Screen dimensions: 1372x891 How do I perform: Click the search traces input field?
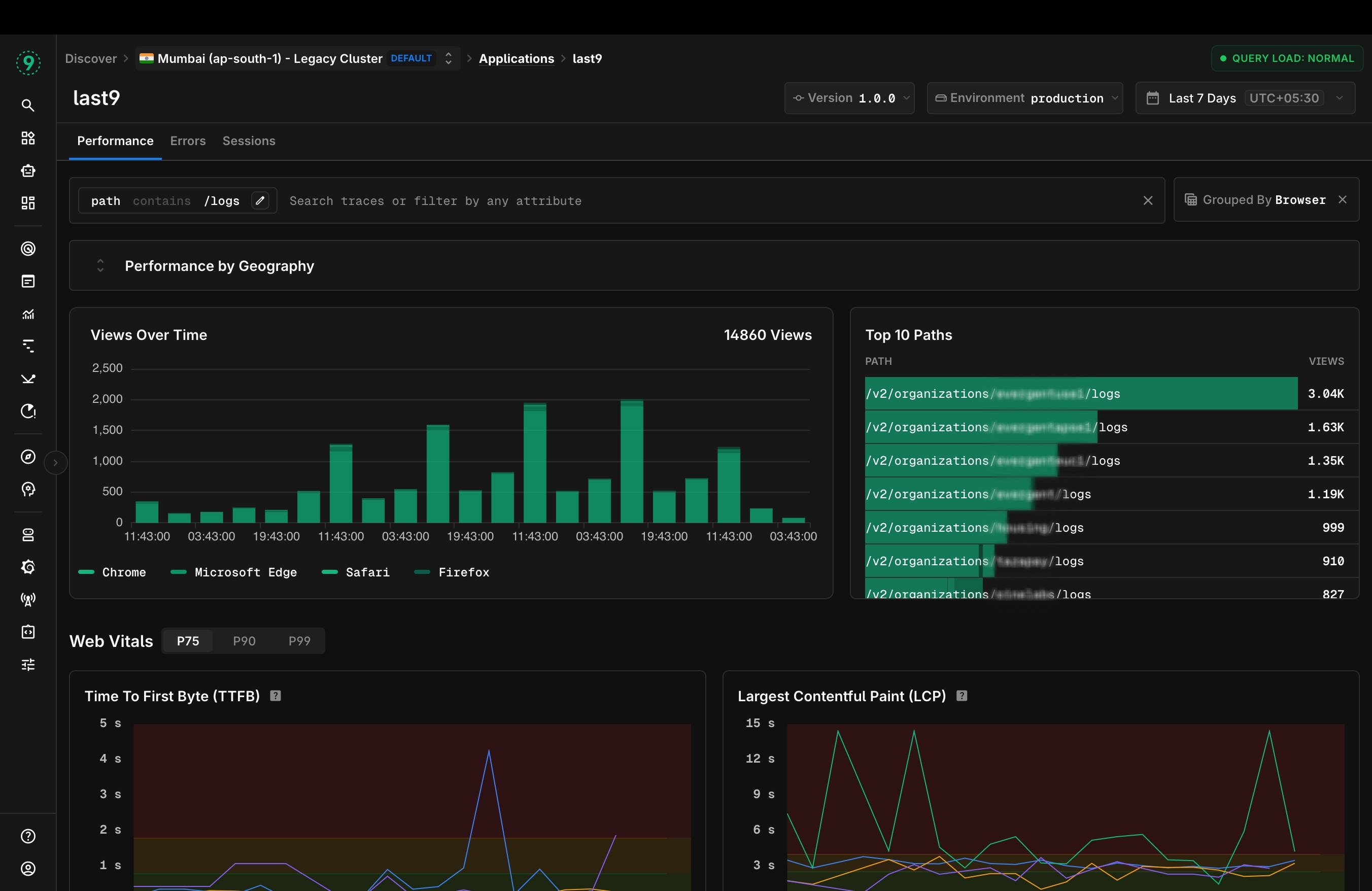coord(692,200)
